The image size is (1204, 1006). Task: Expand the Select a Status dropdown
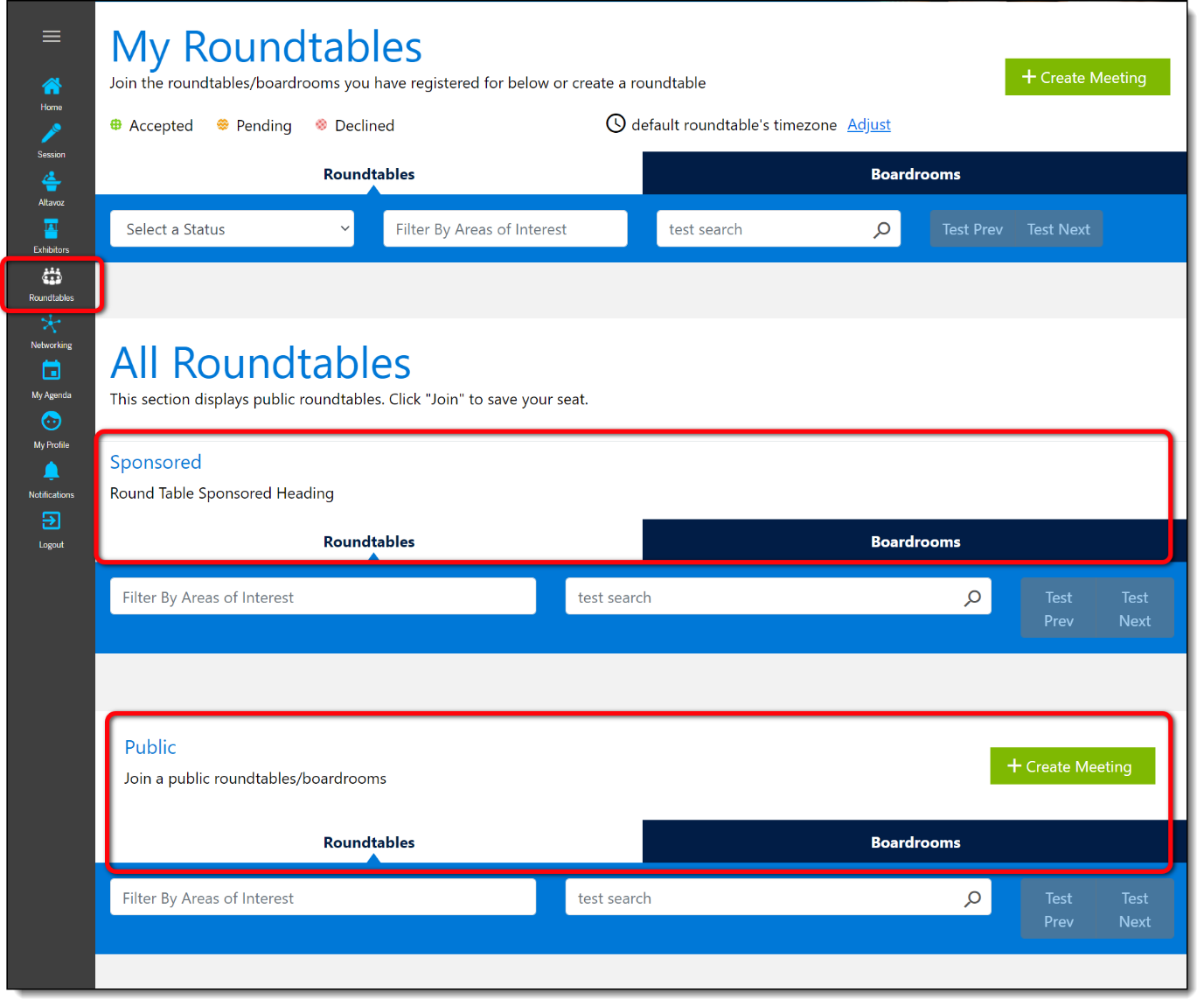click(x=232, y=229)
